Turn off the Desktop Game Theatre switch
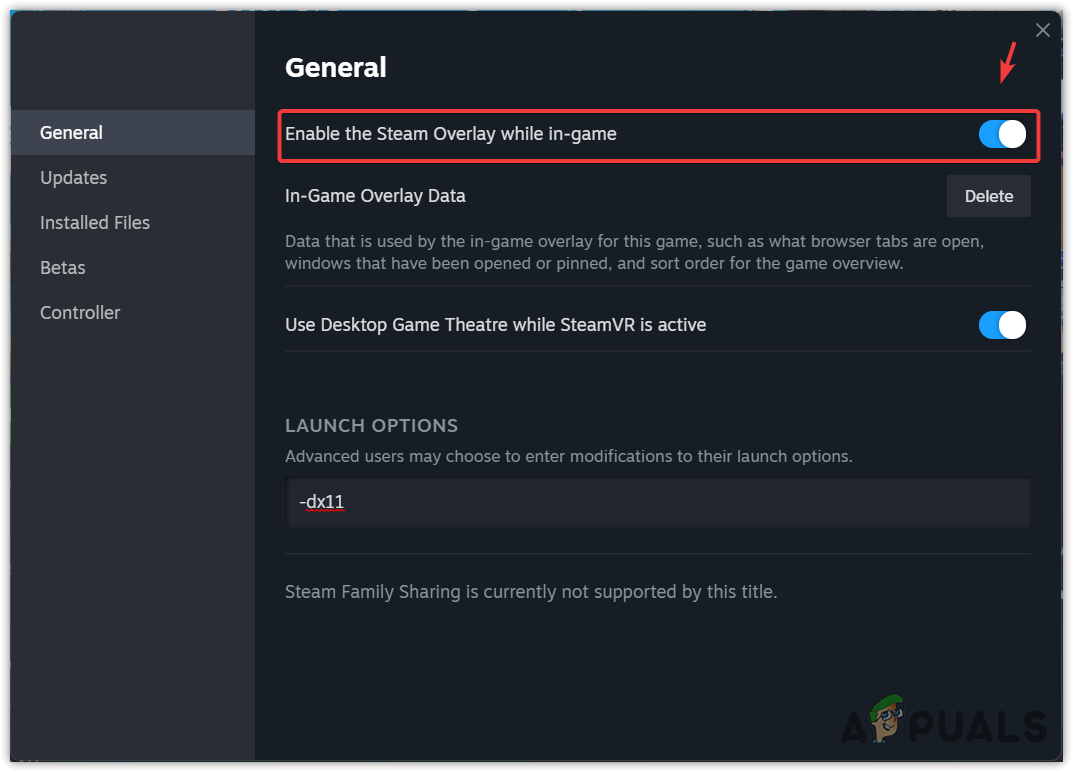1073x772 pixels. tap(1002, 325)
